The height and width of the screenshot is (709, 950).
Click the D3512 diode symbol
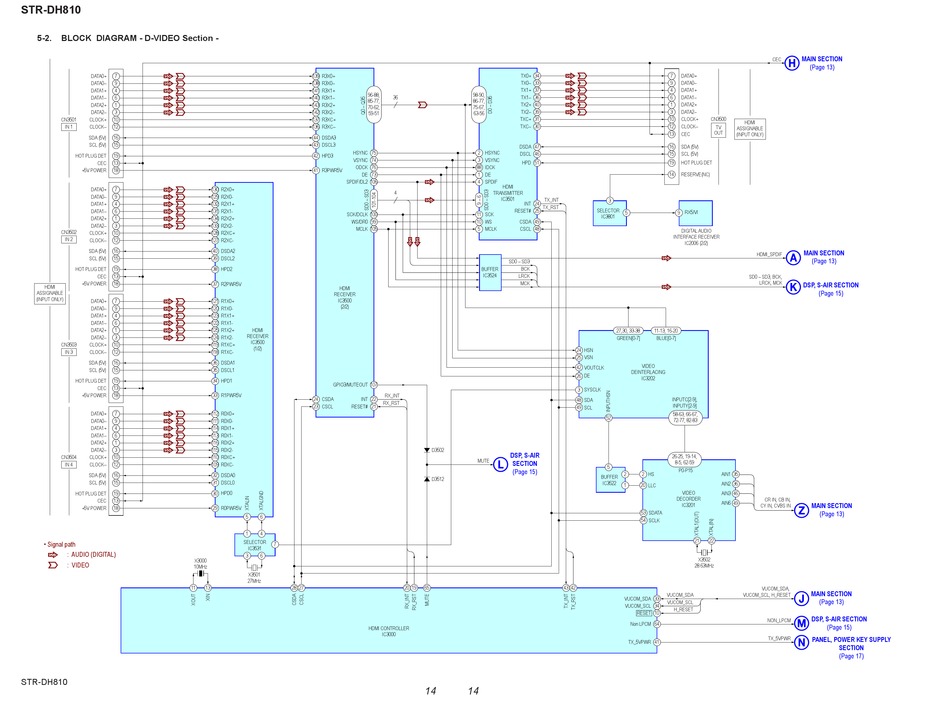pyautogui.click(x=427, y=479)
